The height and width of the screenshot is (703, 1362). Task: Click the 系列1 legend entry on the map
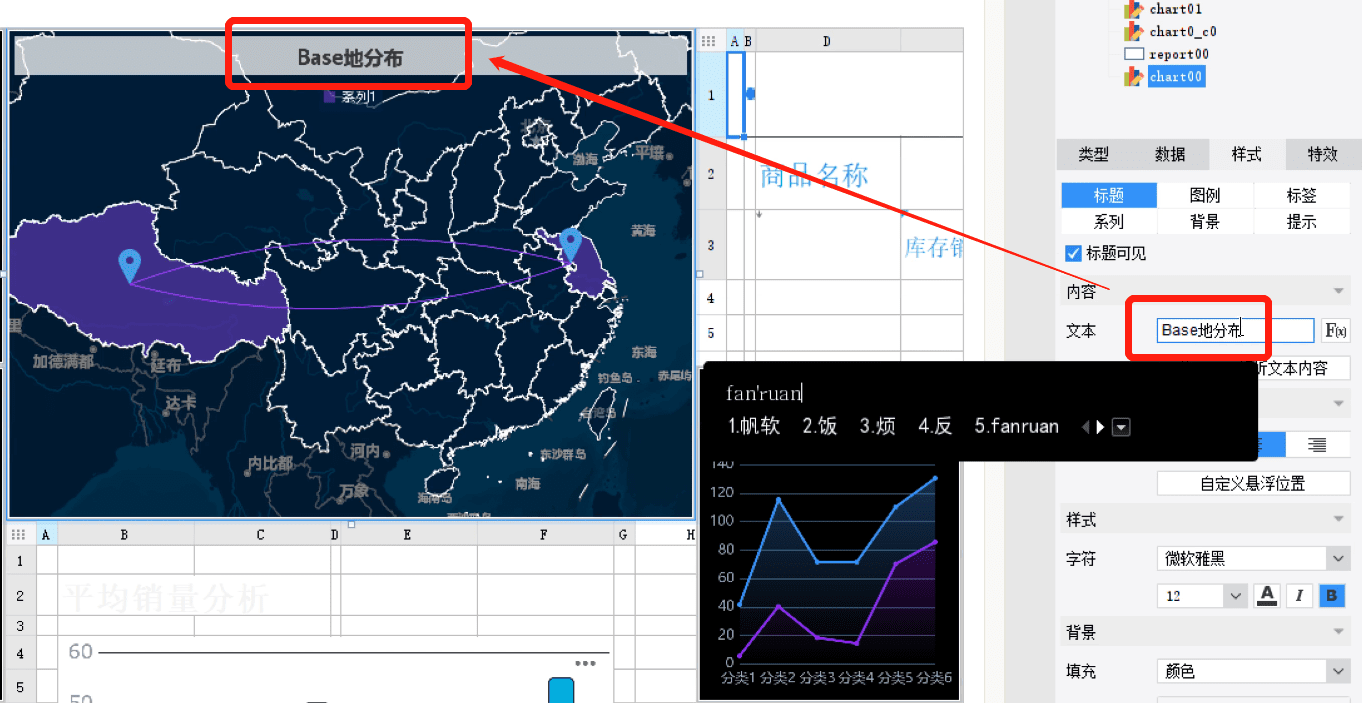click(x=349, y=97)
